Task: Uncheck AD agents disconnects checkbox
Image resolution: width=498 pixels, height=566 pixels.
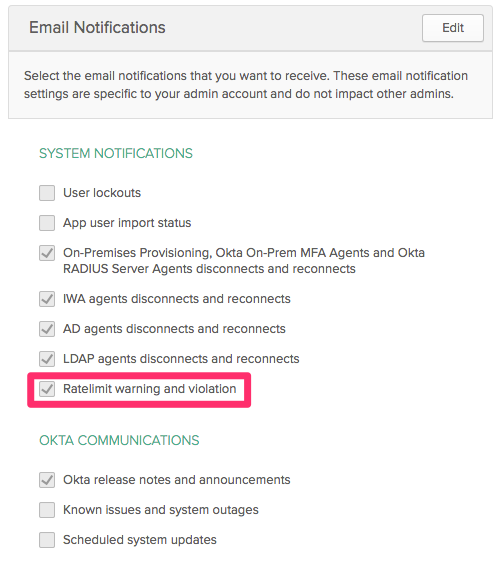Action: click(47, 329)
